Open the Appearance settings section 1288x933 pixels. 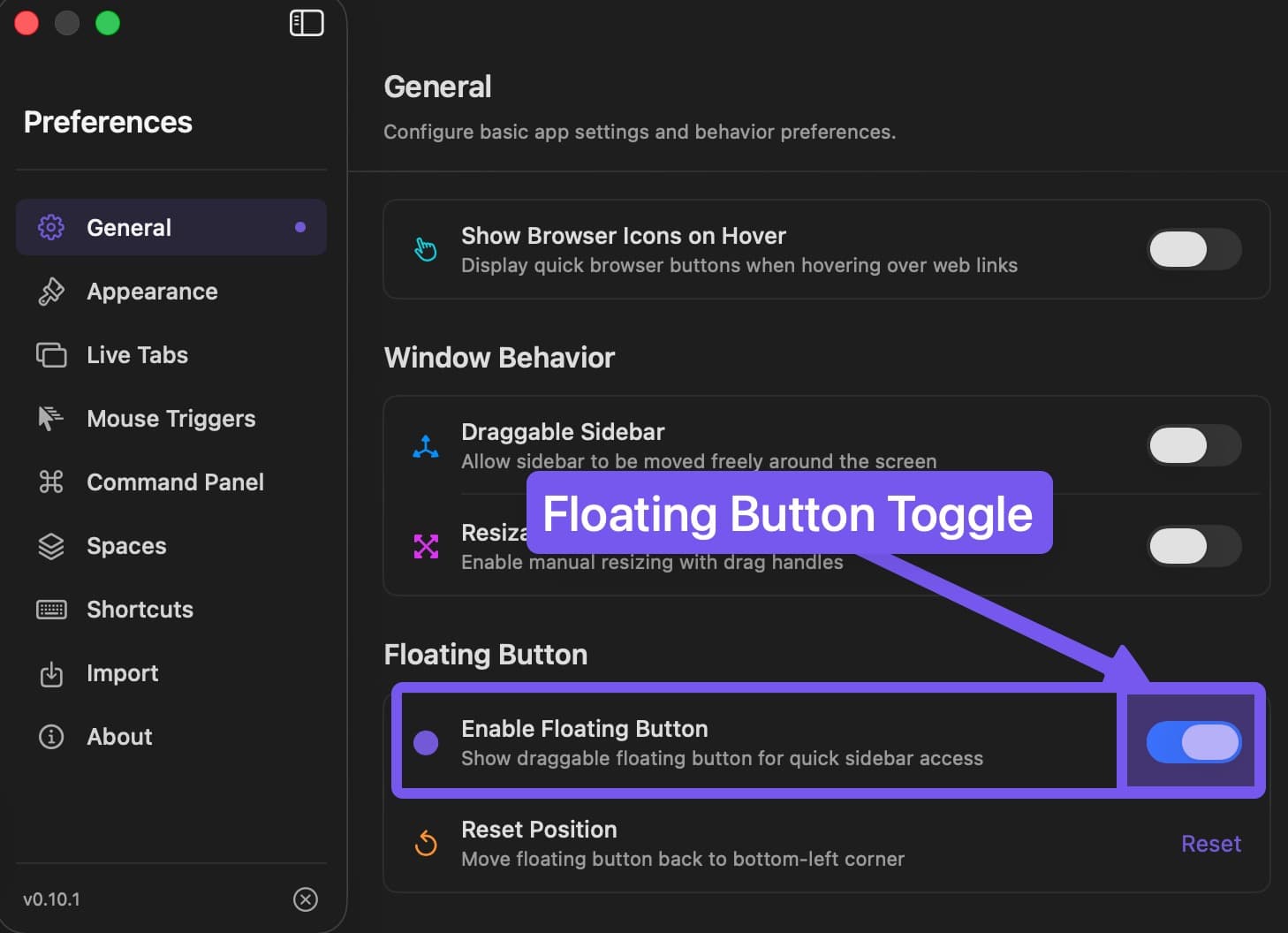coord(152,291)
